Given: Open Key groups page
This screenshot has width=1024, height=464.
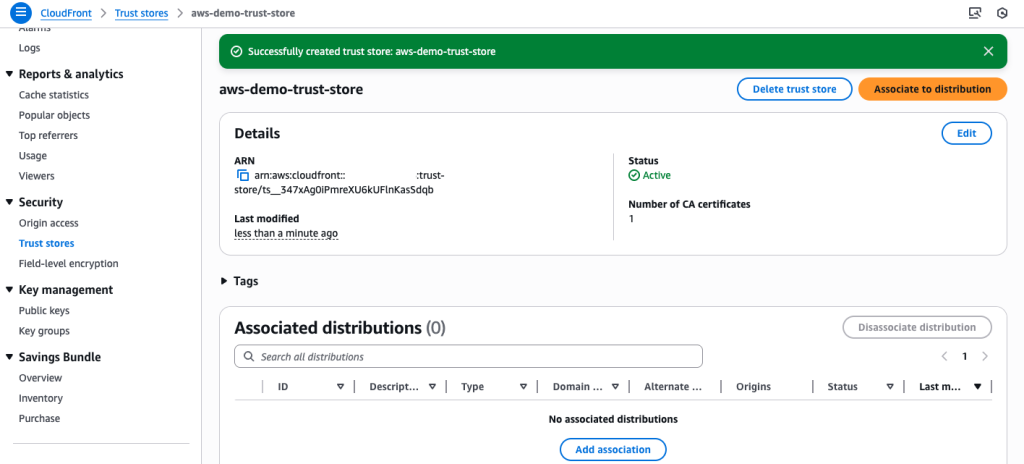Looking at the screenshot, I should [x=44, y=331].
